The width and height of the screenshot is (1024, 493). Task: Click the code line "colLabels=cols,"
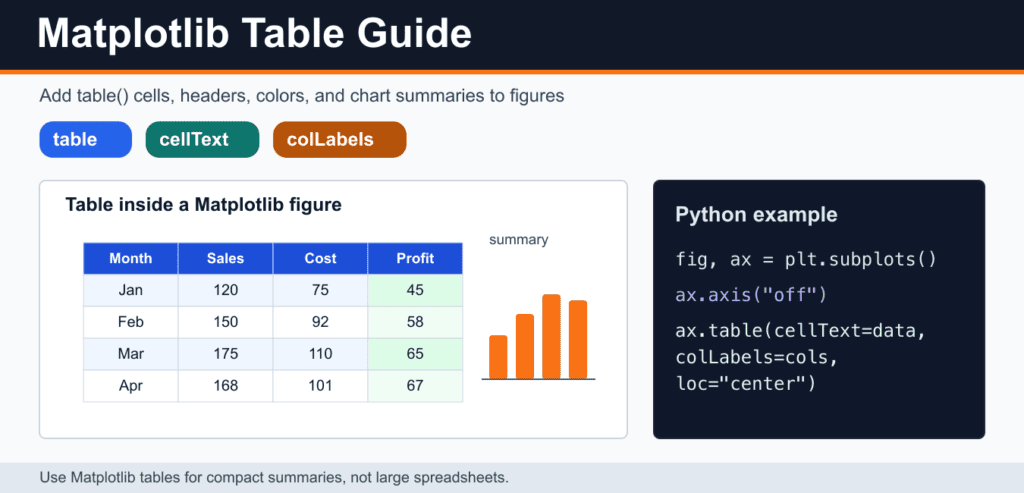[x=758, y=357]
